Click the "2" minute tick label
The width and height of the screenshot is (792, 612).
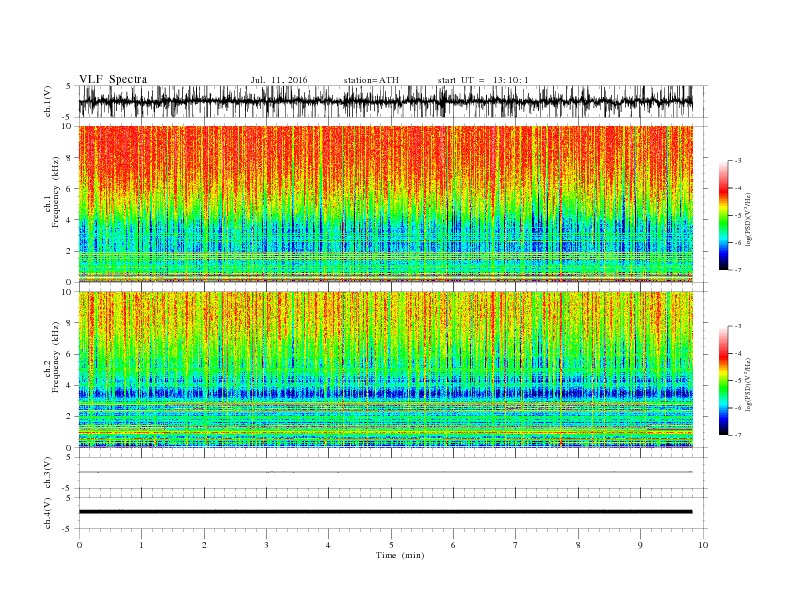click(204, 545)
